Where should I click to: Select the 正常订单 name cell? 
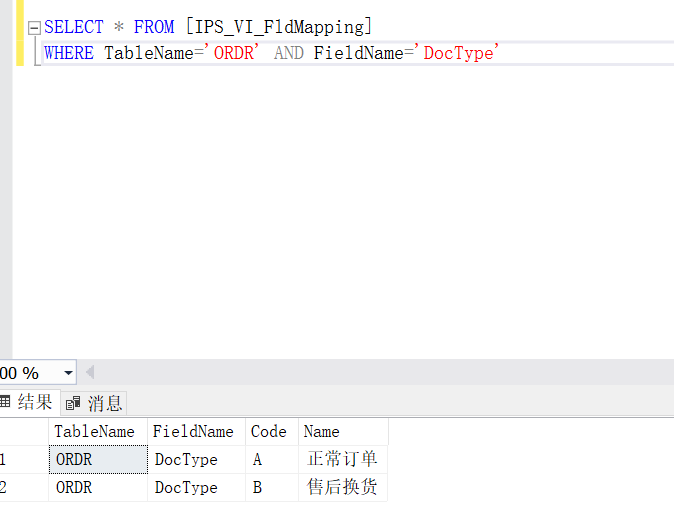pos(343,459)
